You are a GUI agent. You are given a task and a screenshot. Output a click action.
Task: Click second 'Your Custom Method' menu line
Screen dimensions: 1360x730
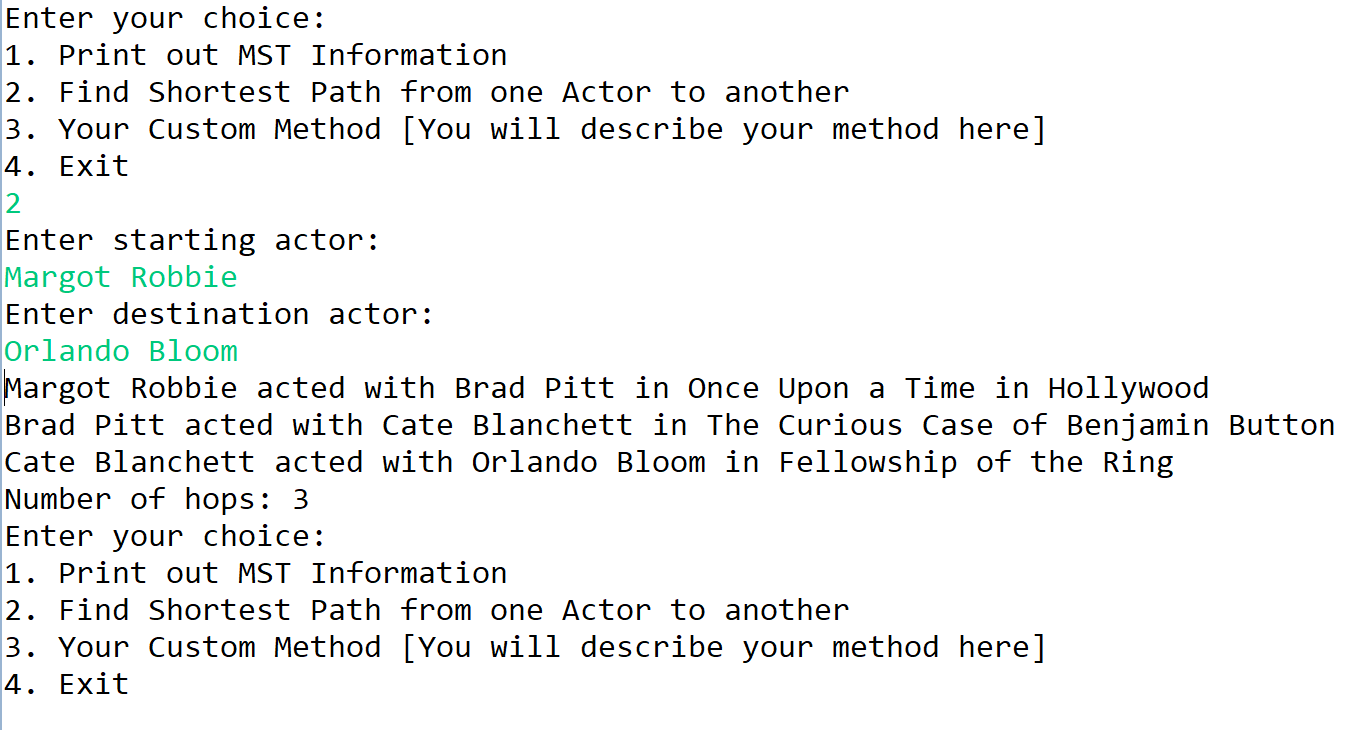click(525, 647)
